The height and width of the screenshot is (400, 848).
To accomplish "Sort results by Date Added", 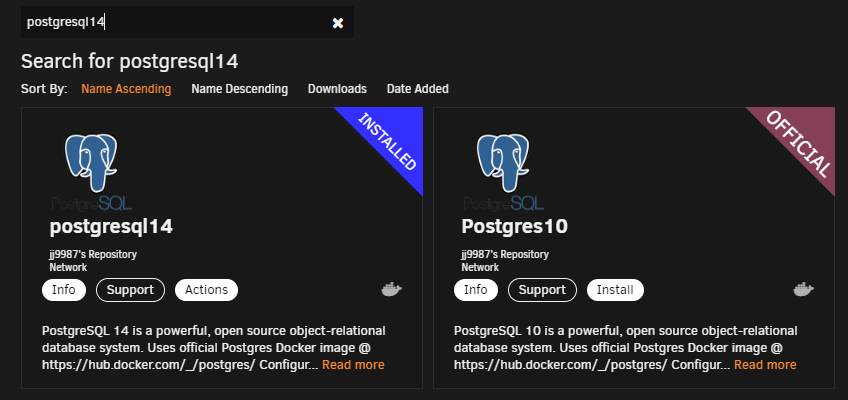I will pos(418,89).
